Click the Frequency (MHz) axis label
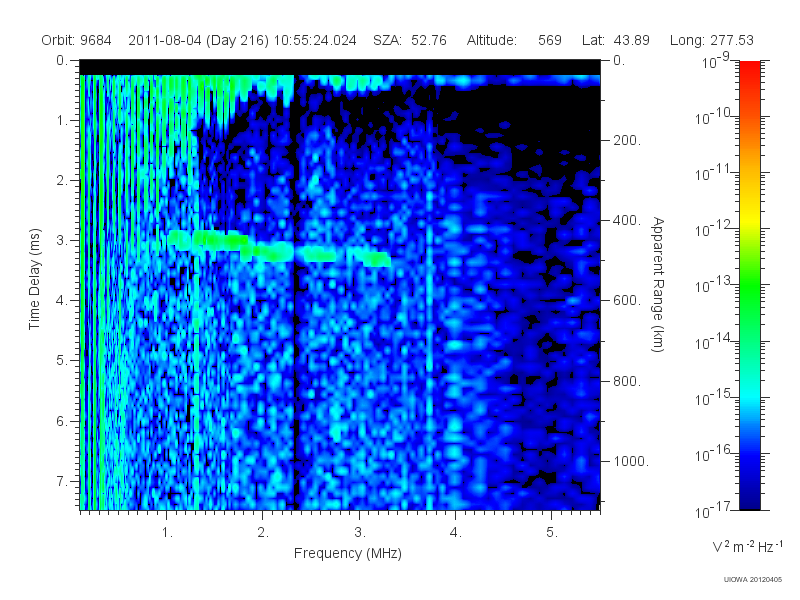Screen dimensions: 800x600 click(x=348, y=553)
